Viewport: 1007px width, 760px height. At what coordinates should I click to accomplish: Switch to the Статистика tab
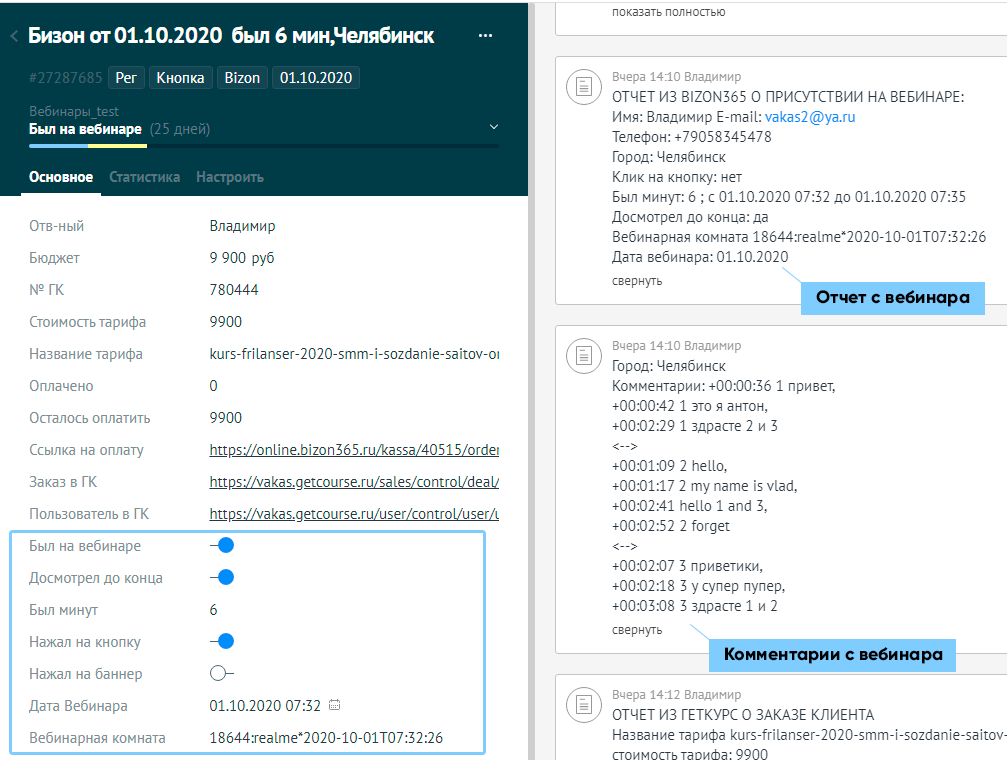coord(144,177)
